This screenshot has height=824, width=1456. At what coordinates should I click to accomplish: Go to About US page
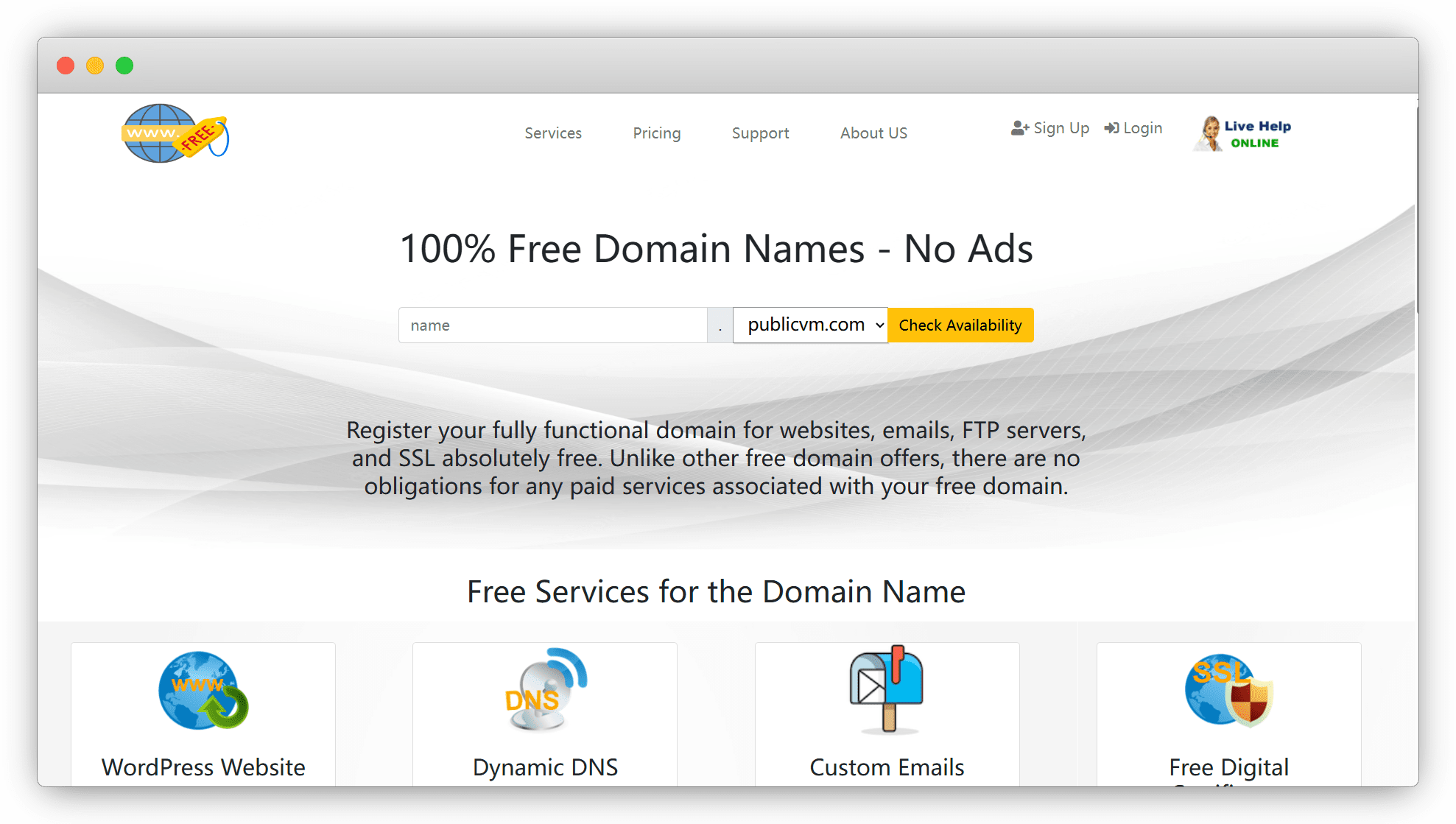pos(873,133)
